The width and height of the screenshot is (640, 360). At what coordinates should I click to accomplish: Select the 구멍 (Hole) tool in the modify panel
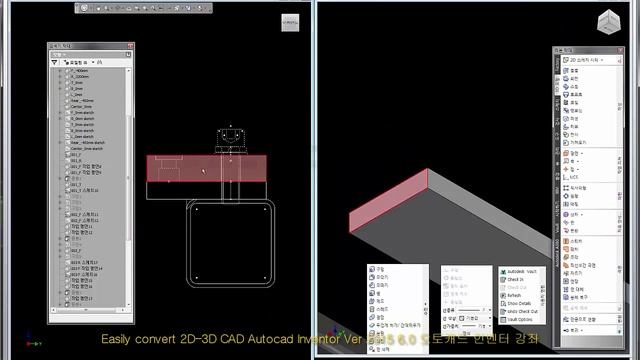pos(377,269)
